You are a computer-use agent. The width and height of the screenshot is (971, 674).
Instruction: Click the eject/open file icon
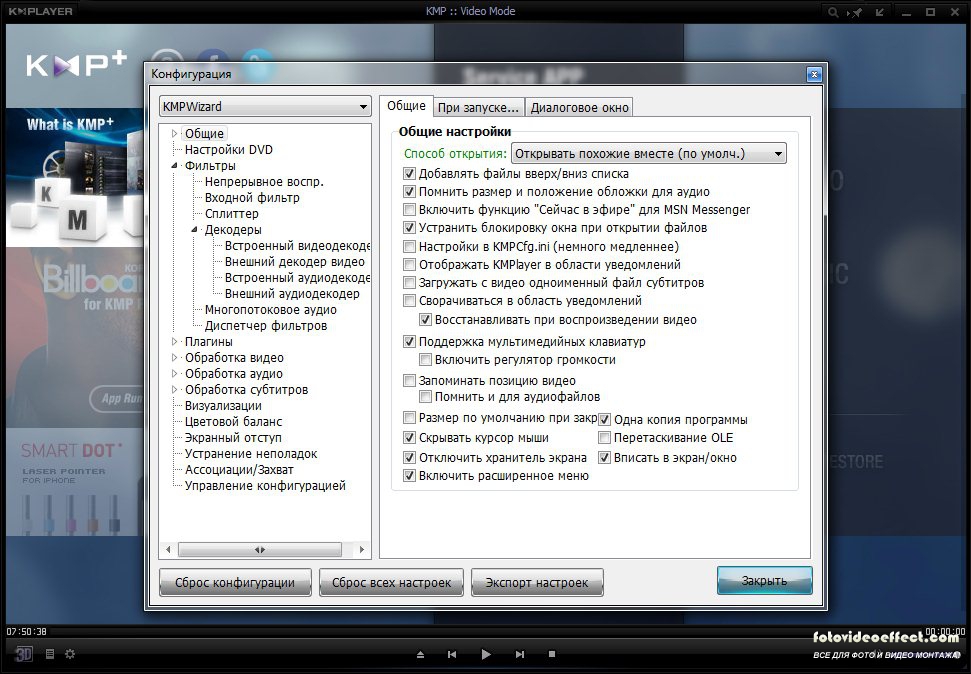coord(420,654)
